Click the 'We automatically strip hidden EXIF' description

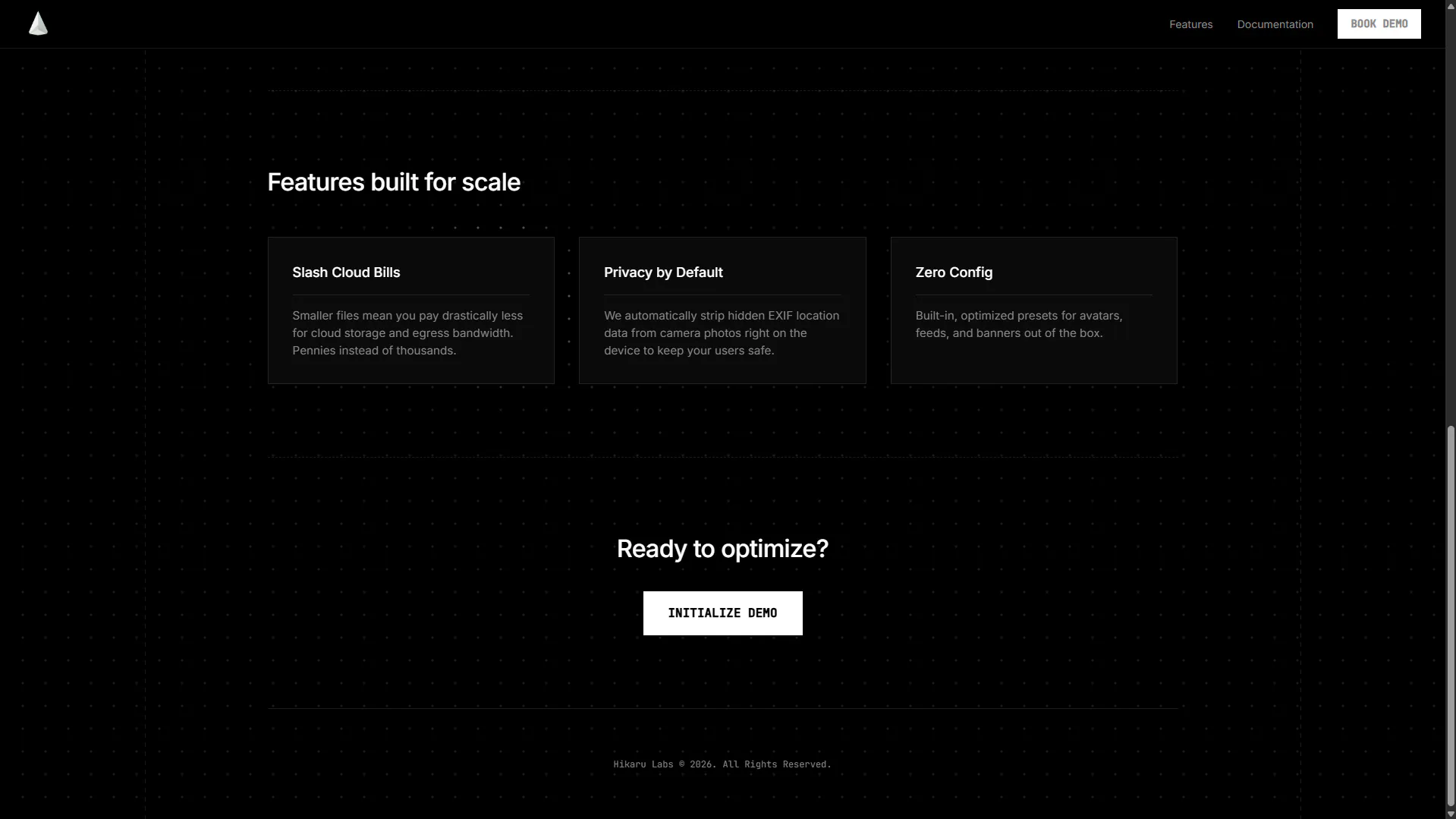coord(722,332)
